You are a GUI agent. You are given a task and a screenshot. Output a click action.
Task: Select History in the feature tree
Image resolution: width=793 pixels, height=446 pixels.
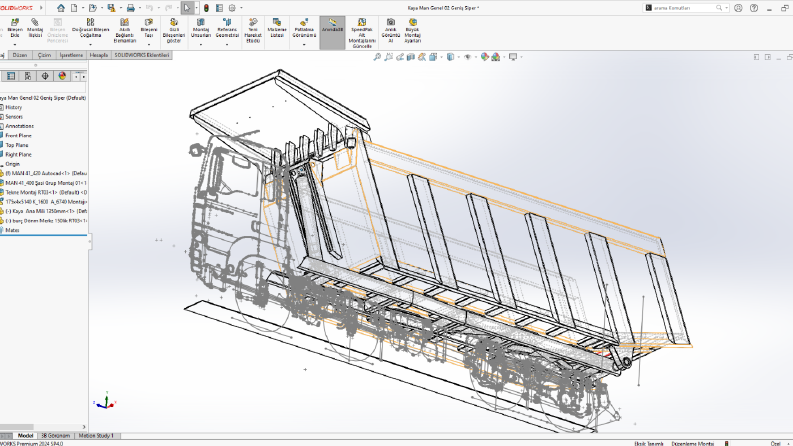pyautogui.click(x=14, y=107)
